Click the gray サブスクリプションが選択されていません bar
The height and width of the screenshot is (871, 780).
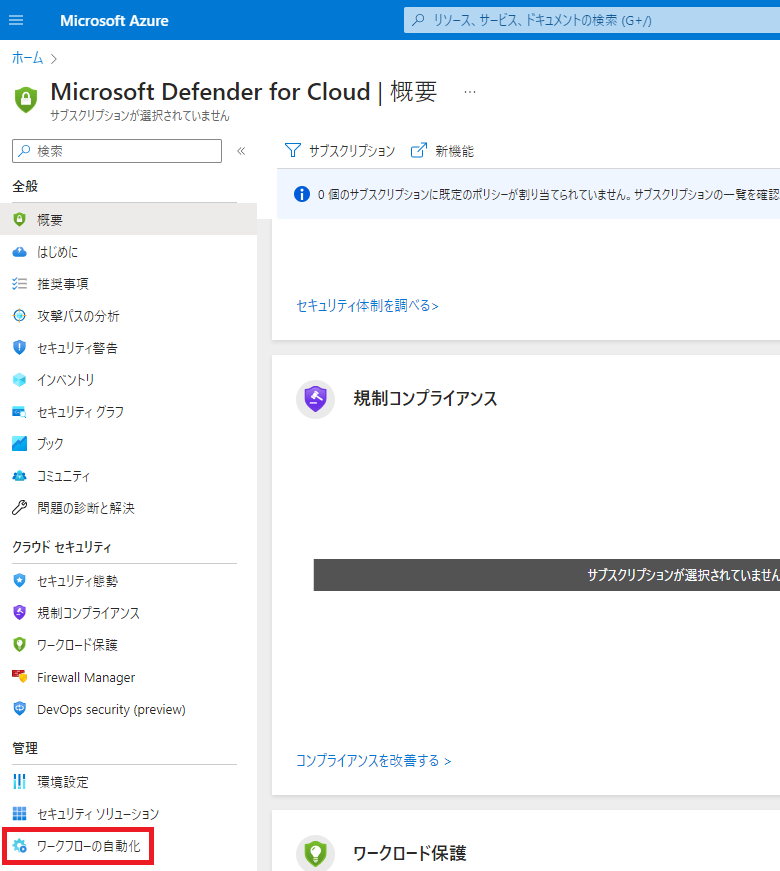click(x=547, y=575)
